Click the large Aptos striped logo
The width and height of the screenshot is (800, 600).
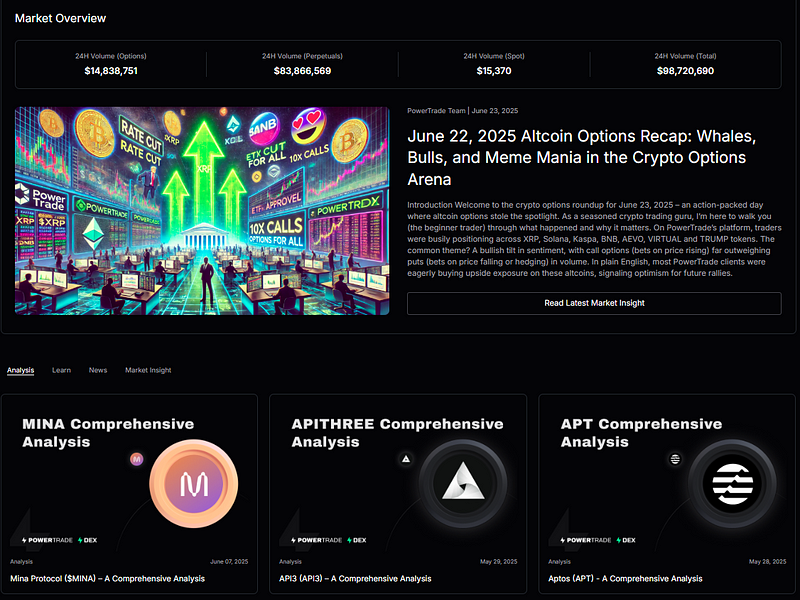coord(732,484)
